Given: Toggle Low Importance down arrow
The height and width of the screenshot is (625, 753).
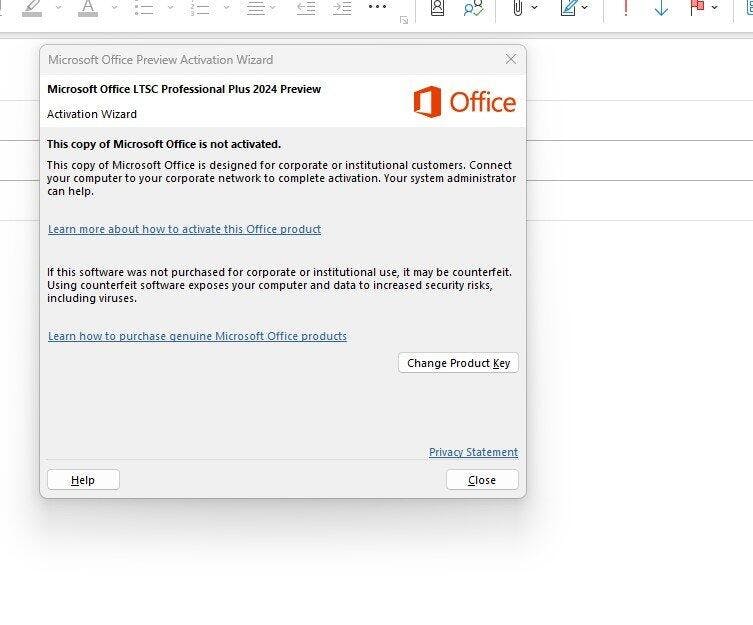Looking at the screenshot, I should tap(661, 7).
